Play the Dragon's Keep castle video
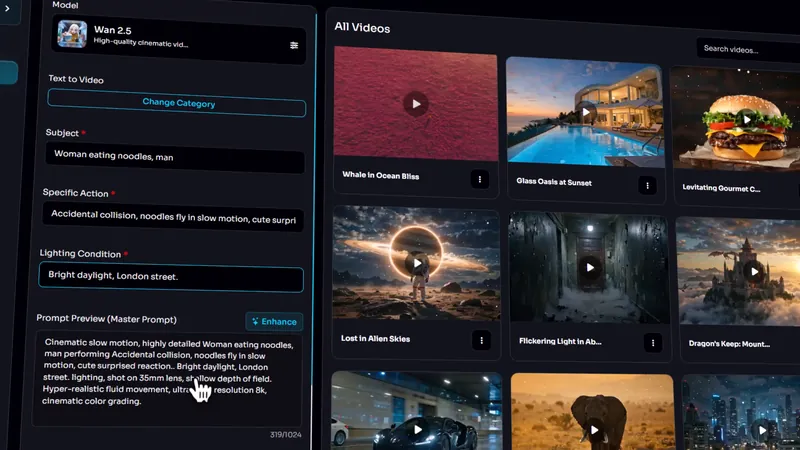The width and height of the screenshot is (800, 450). [754, 272]
